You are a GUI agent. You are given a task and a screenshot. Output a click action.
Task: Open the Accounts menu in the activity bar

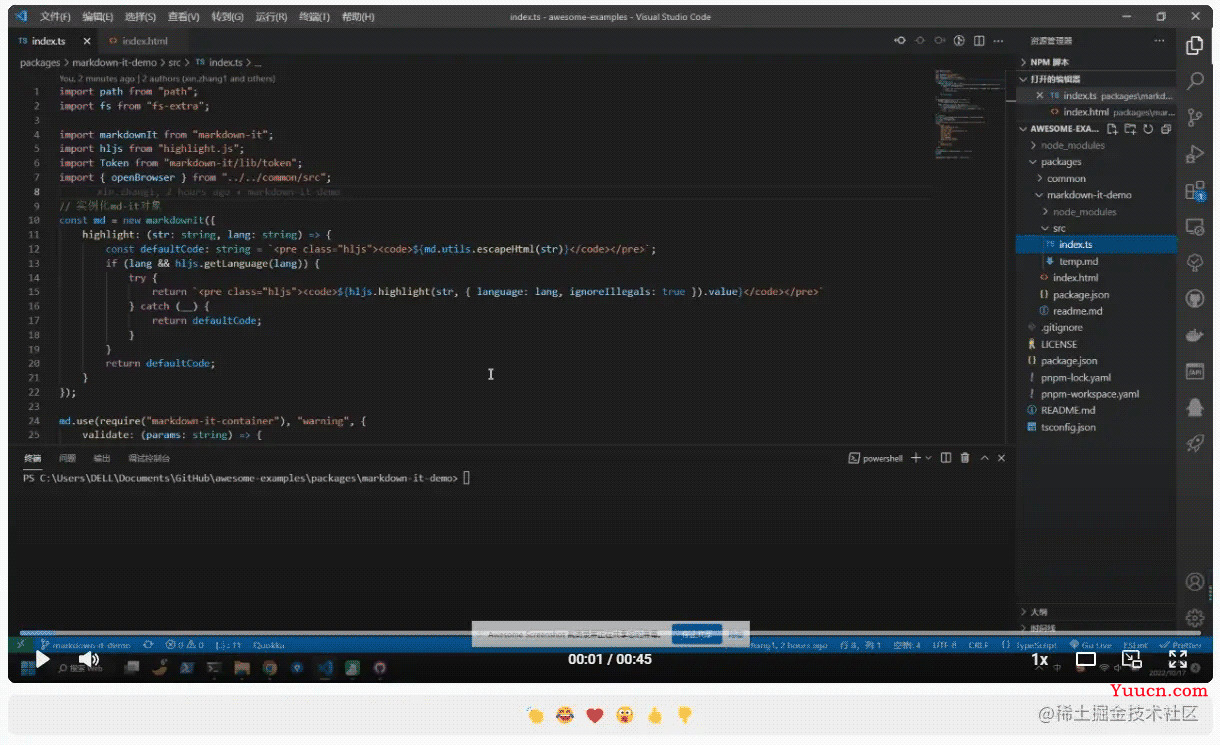1194,581
